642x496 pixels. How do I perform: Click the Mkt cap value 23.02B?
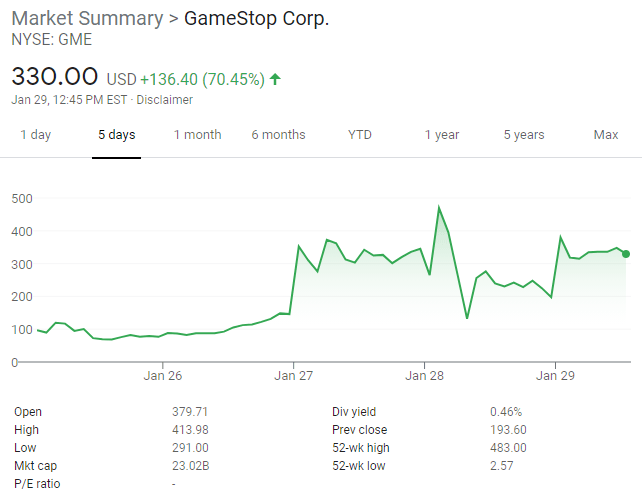192,465
